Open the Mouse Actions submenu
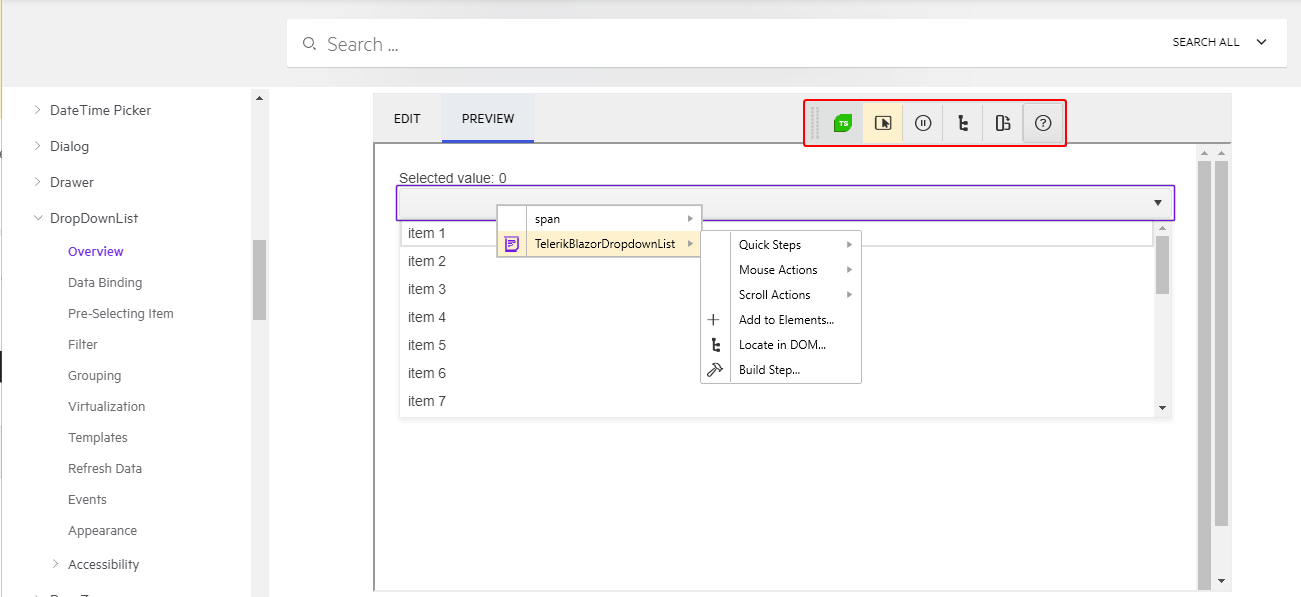Image resolution: width=1301 pixels, height=597 pixels. click(781, 270)
